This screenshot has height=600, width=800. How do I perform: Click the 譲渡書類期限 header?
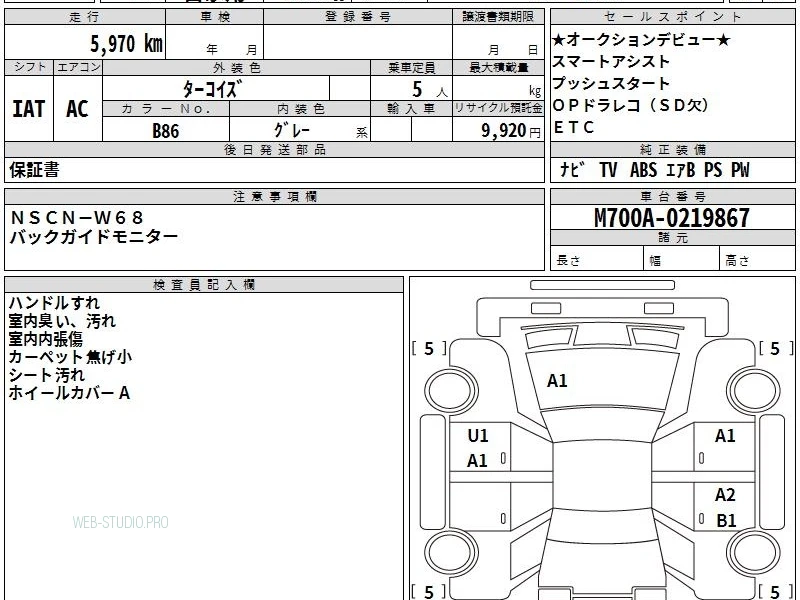coord(498,17)
